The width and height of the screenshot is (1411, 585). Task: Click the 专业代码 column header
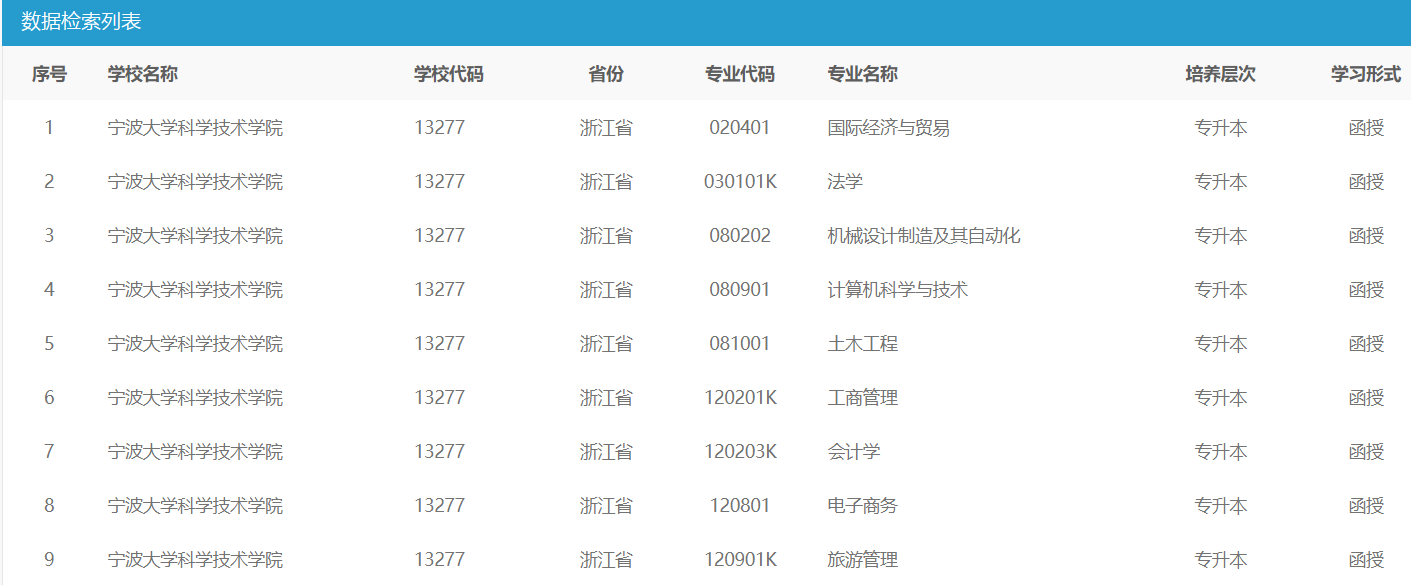(x=740, y=74)
